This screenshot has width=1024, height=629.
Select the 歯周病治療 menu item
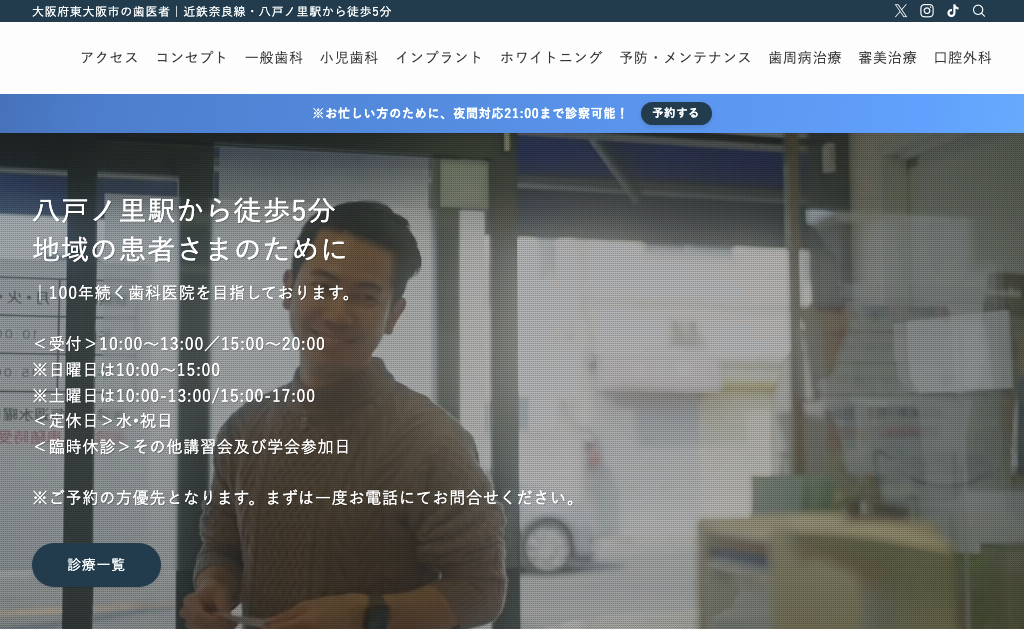[x=805, y=58]
